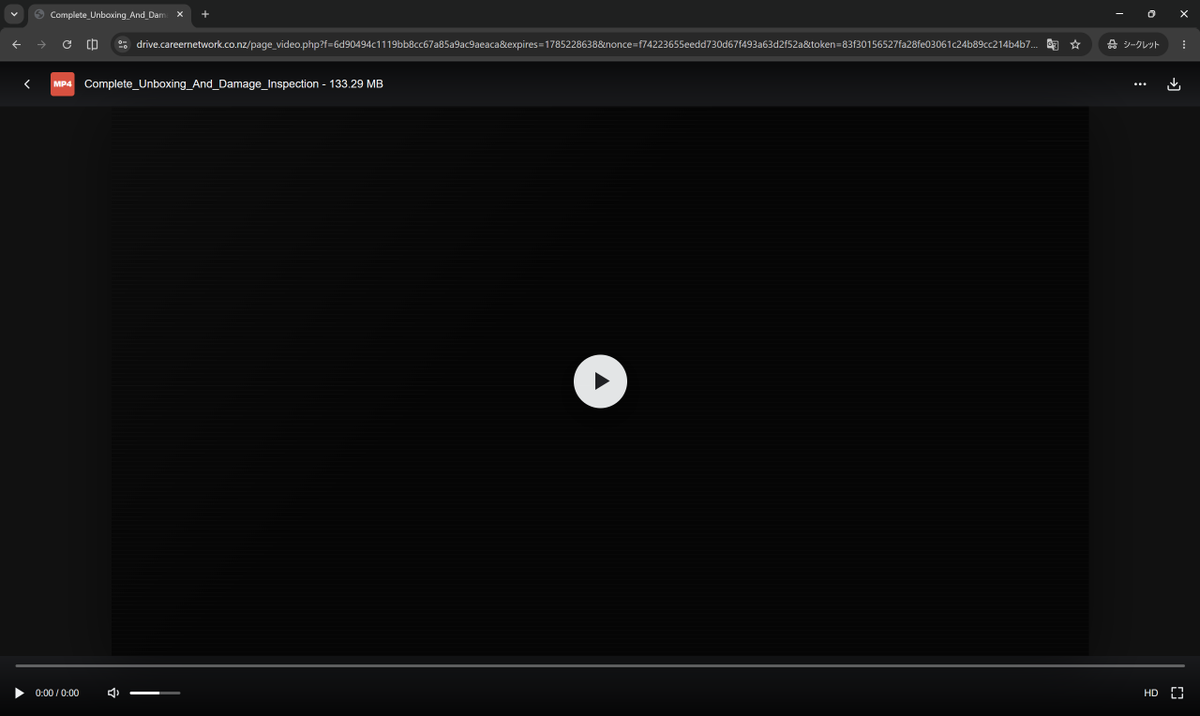This screenshot has height=716, width=1200.
Task: Click the incognito シークレット button
Action: click(1134, 44)
